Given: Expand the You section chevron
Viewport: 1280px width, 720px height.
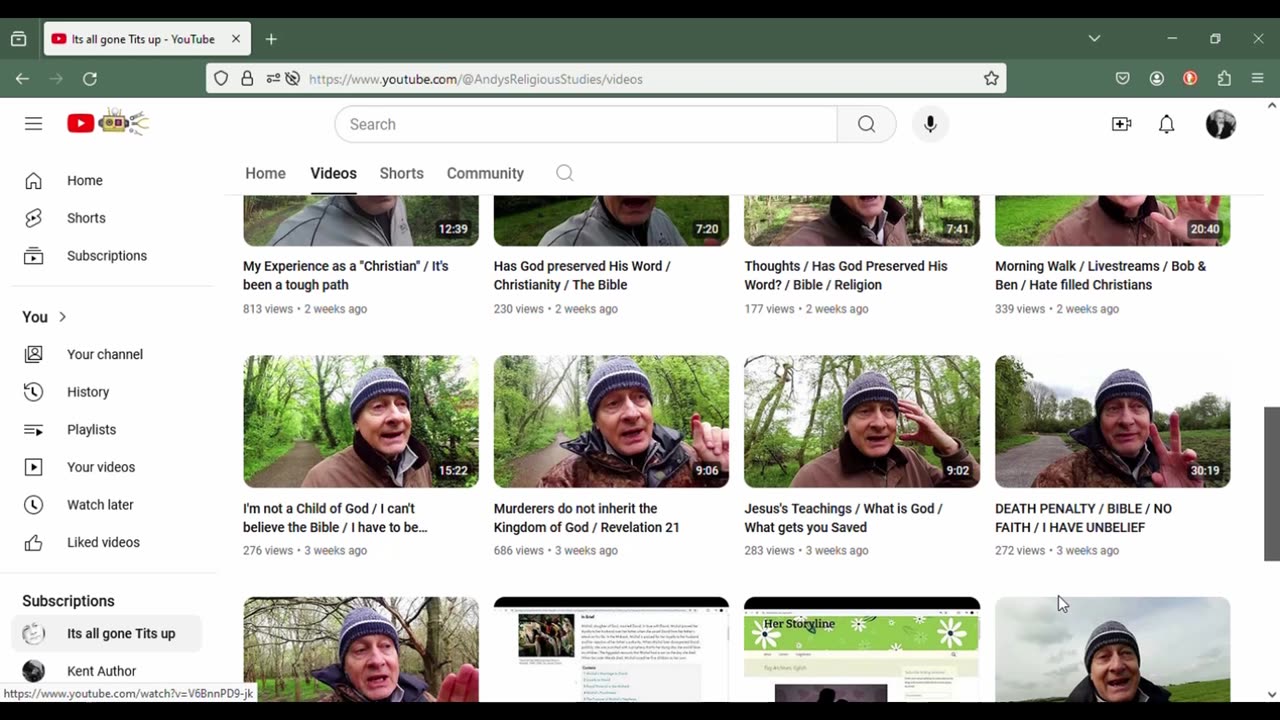Looking at the screenshot, I should click(x=62, y=317).
